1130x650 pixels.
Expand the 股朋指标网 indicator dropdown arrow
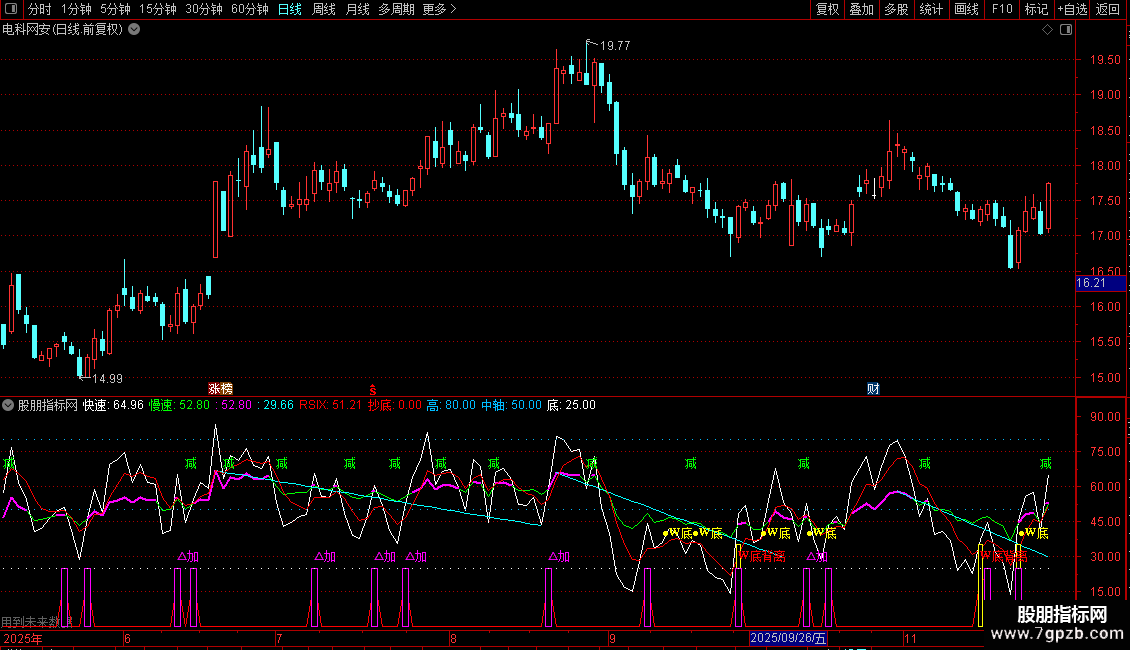click(9, 405)
